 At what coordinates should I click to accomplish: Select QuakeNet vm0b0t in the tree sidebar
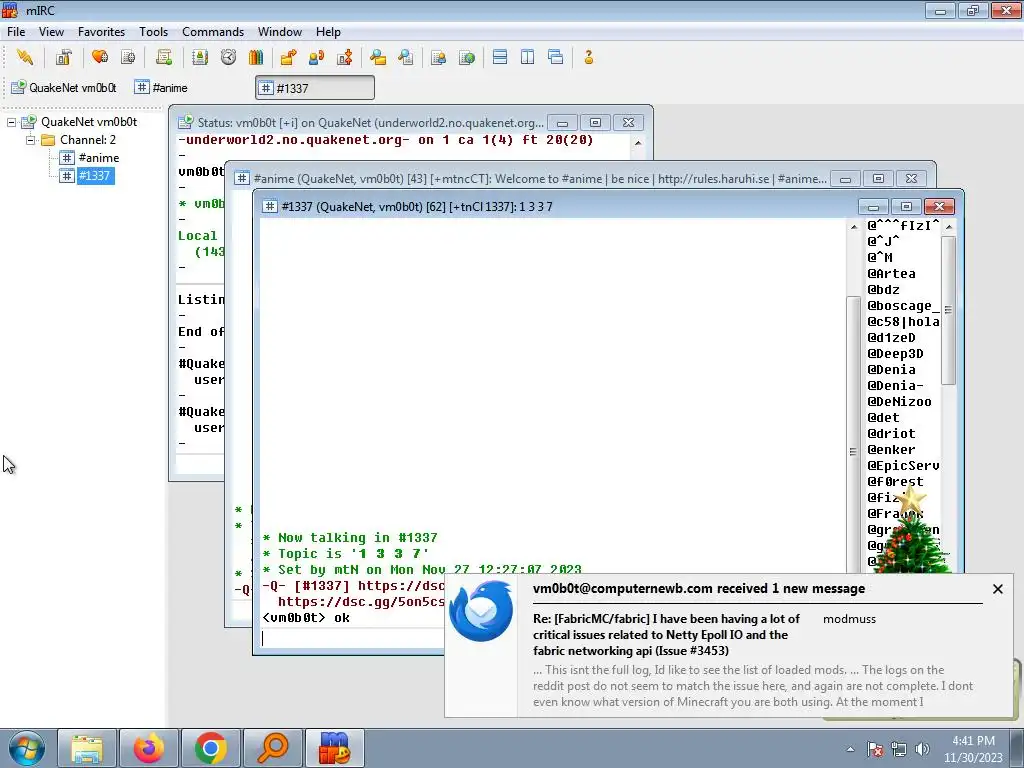[89, 122]
